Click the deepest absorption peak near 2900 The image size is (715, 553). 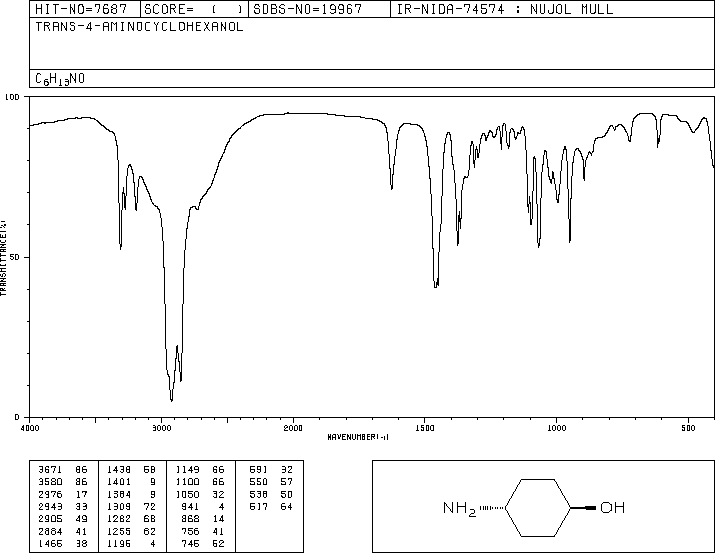tap(171, 400)
